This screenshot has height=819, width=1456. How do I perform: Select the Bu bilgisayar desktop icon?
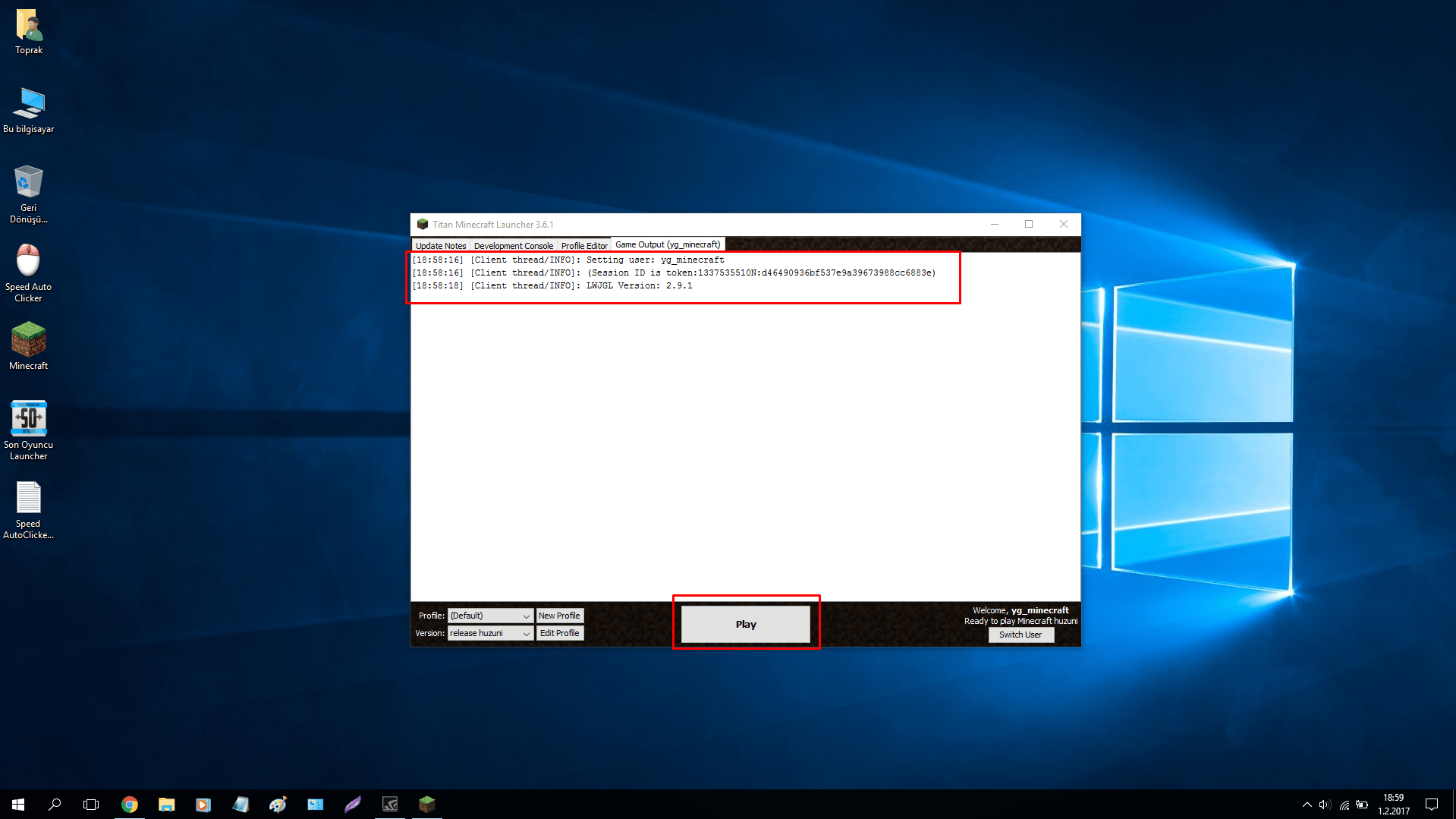point(29,111)
